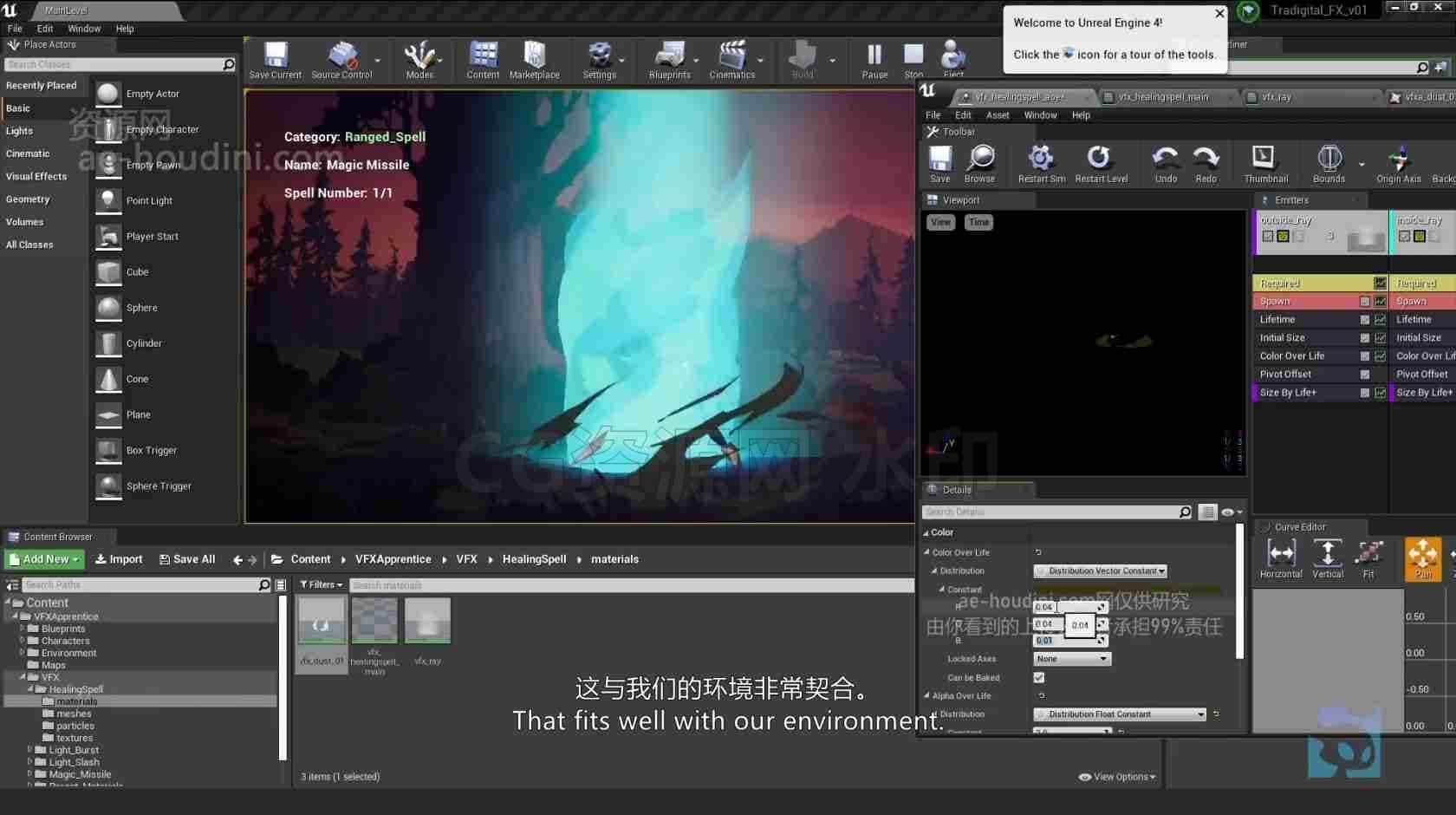This screenshot has width=1456, height=815.
Task: Toggle Origin Axis icon
Action: [x=1399, y=164]
